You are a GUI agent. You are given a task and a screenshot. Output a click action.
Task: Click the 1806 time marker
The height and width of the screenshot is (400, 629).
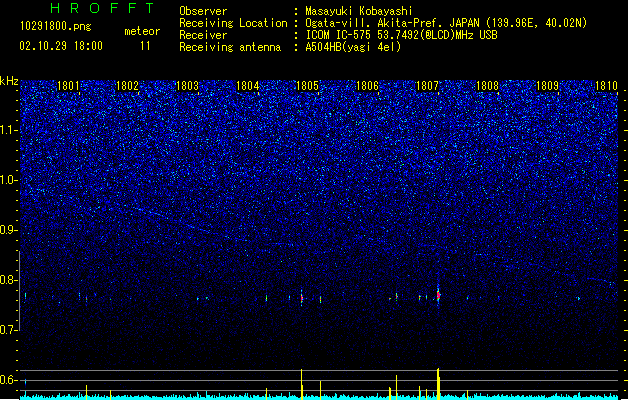tap(367, 86)
